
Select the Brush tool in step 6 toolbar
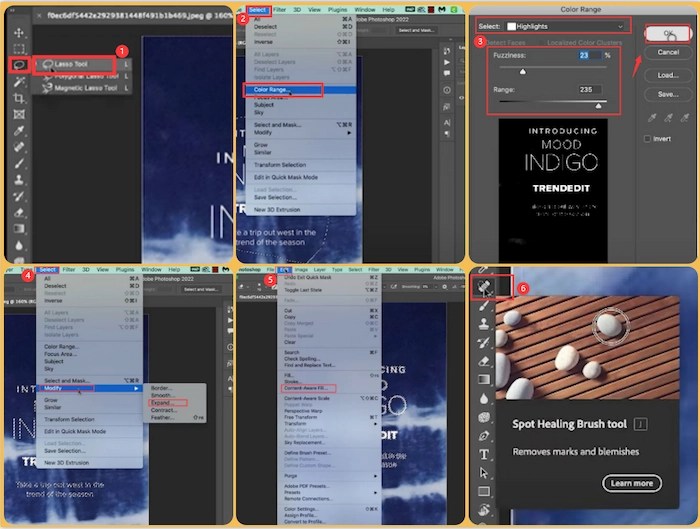click(484, 305)
